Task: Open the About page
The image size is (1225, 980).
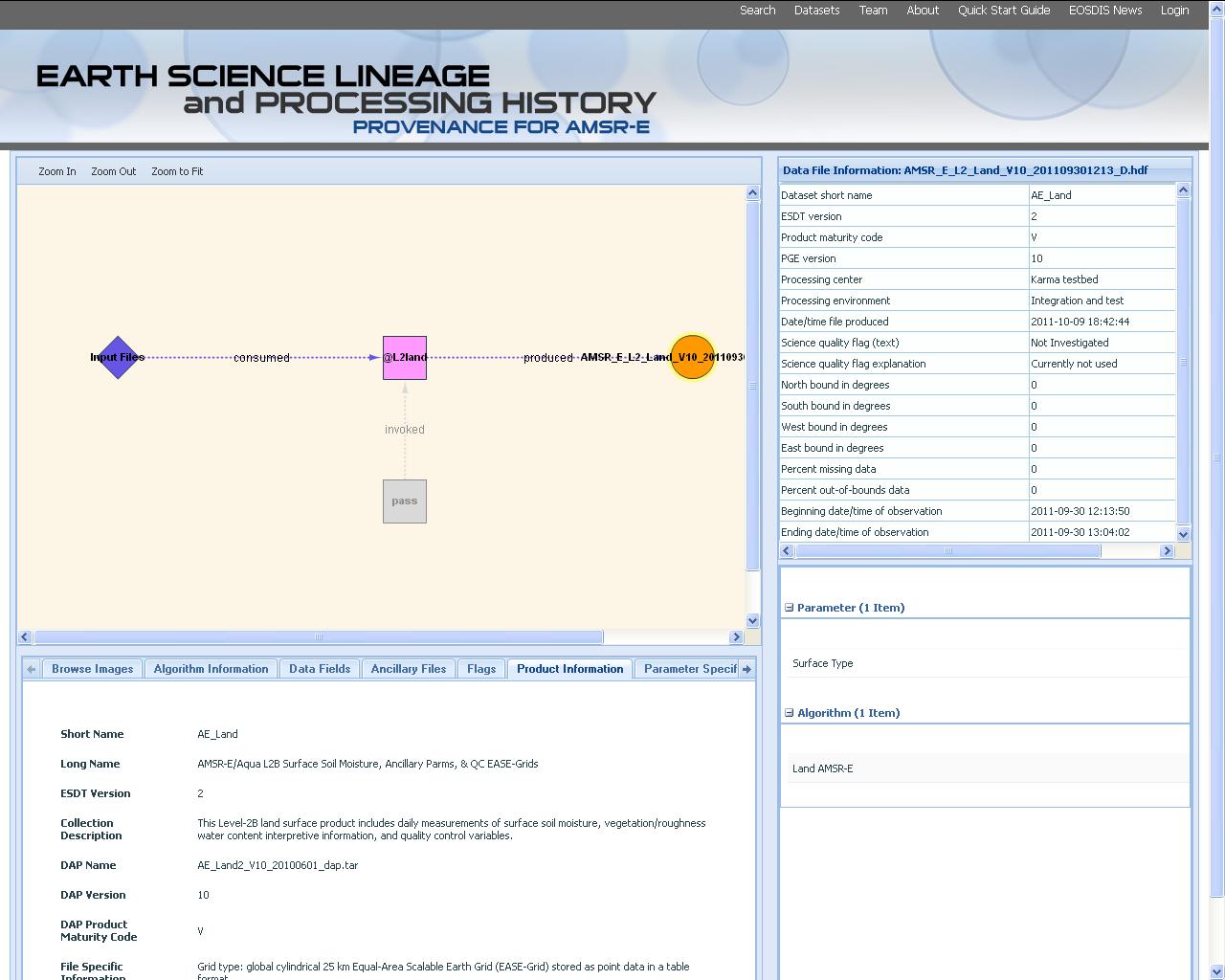Action: (923, 11)
